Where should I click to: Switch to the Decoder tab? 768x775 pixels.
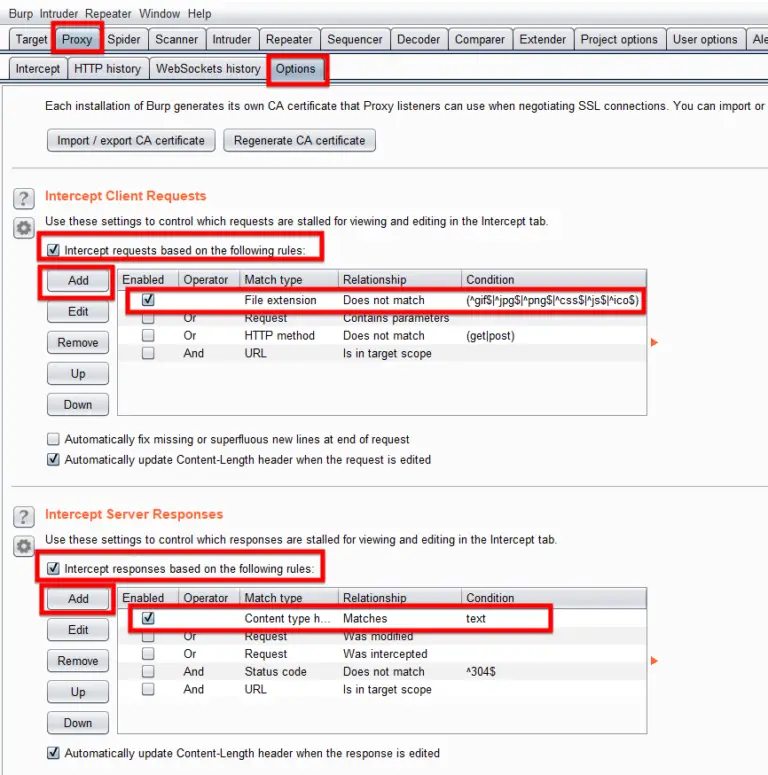tap(419, 39)
